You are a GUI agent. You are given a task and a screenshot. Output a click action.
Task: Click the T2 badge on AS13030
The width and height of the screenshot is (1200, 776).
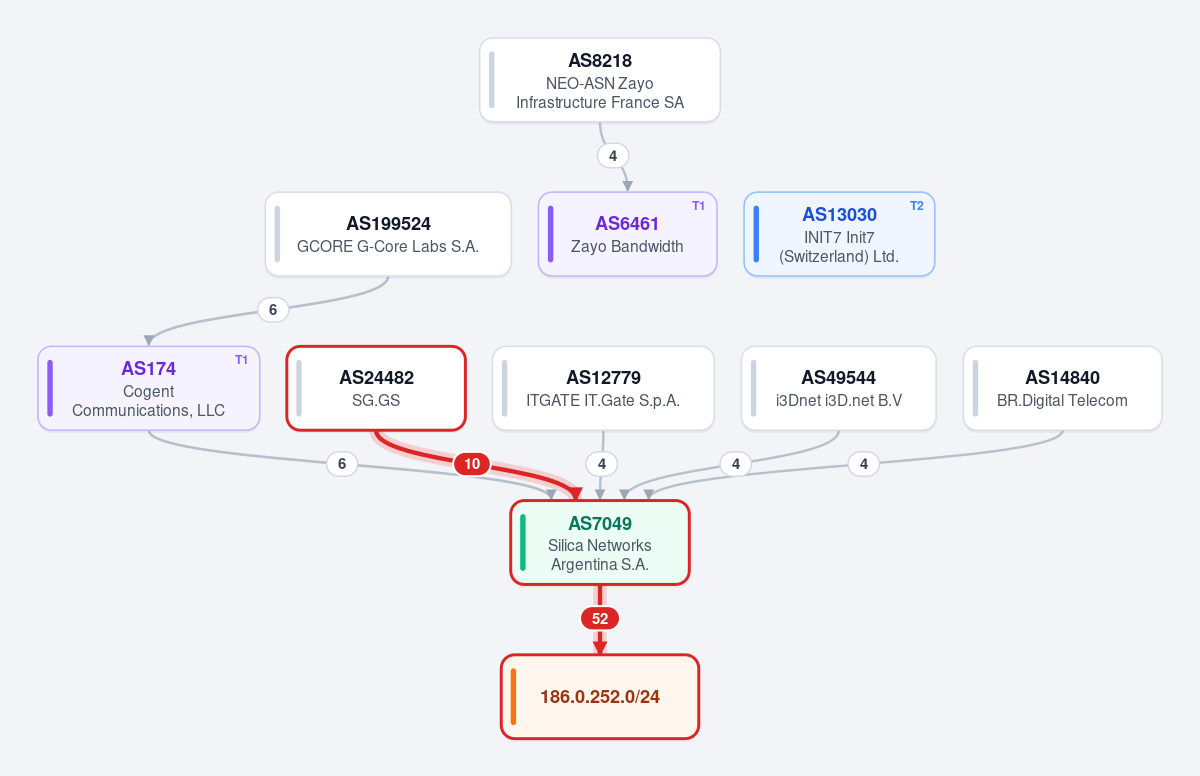pyautogui.click(x=916, y=206)
